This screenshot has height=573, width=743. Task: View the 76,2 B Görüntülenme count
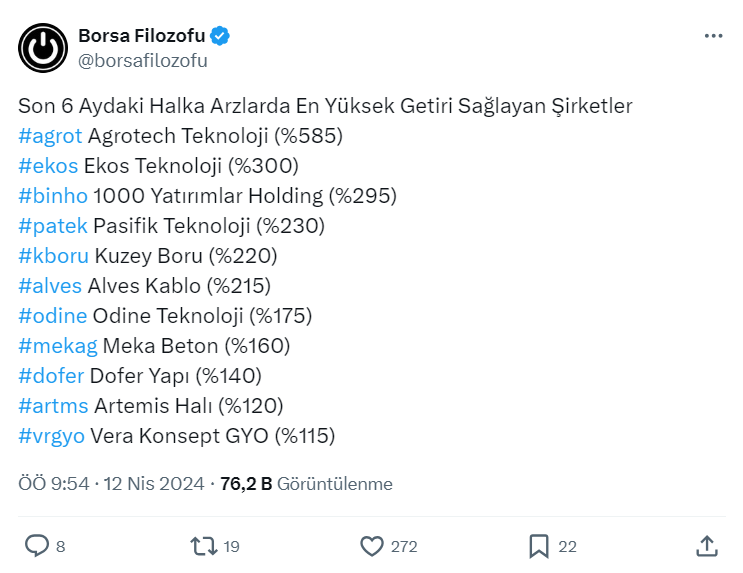click(x=306, y=484)
